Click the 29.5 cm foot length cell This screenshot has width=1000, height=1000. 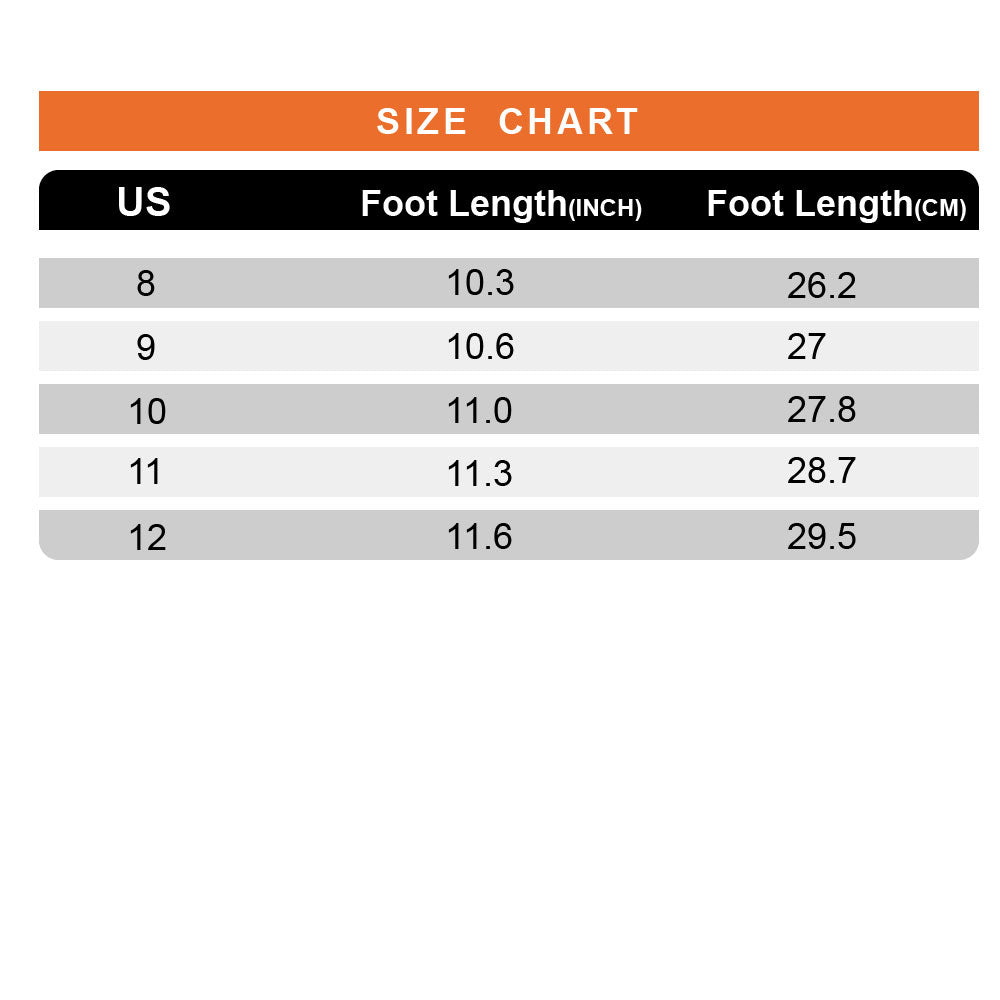(821, 537)
